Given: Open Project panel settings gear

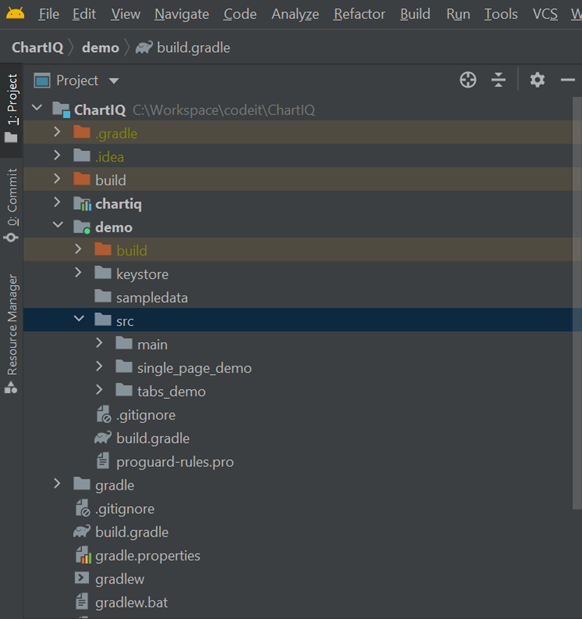Looking at the screenshot, I should [537, 80].
